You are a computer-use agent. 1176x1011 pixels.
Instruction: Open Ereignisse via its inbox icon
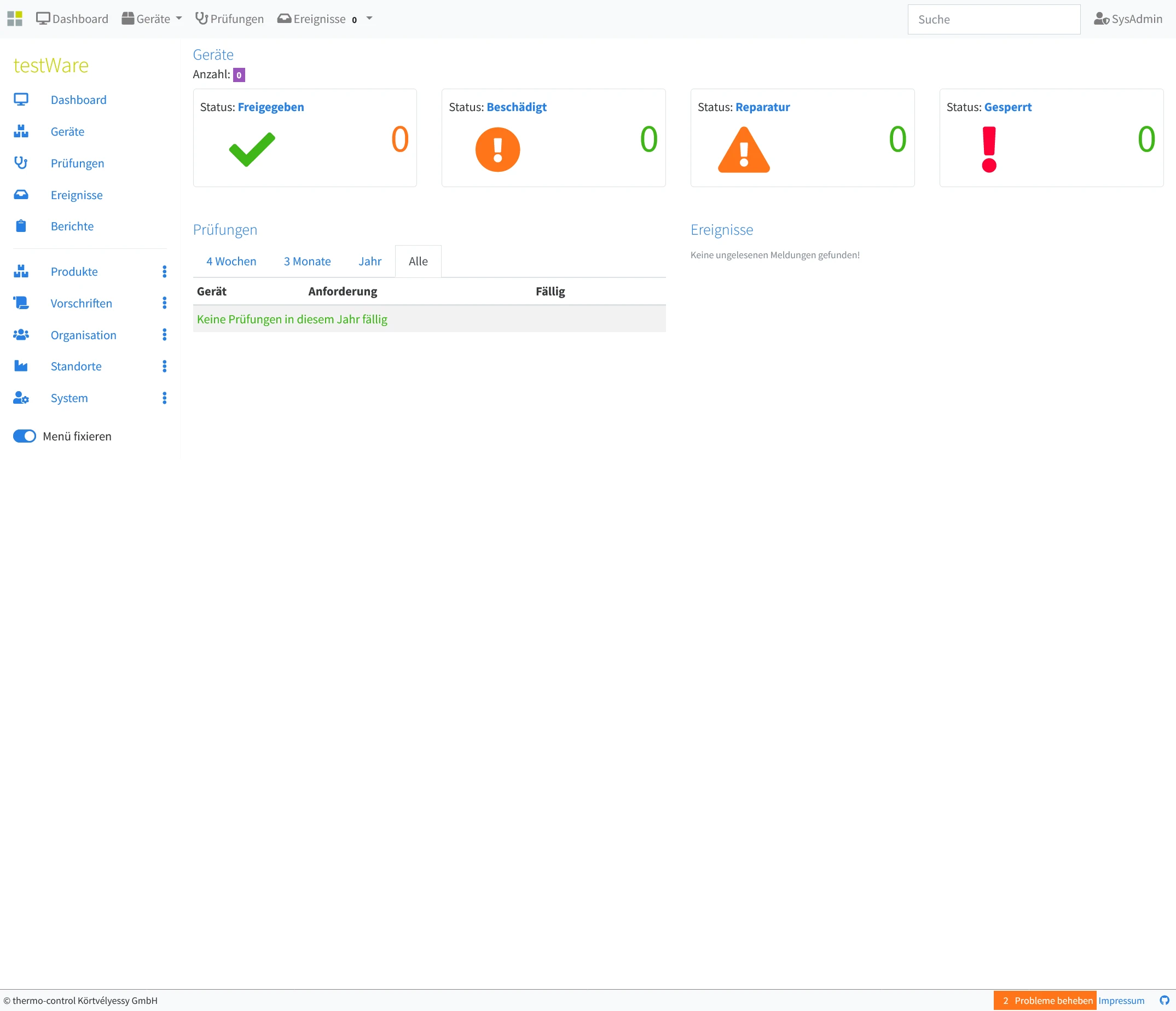[x=21, y=195]
